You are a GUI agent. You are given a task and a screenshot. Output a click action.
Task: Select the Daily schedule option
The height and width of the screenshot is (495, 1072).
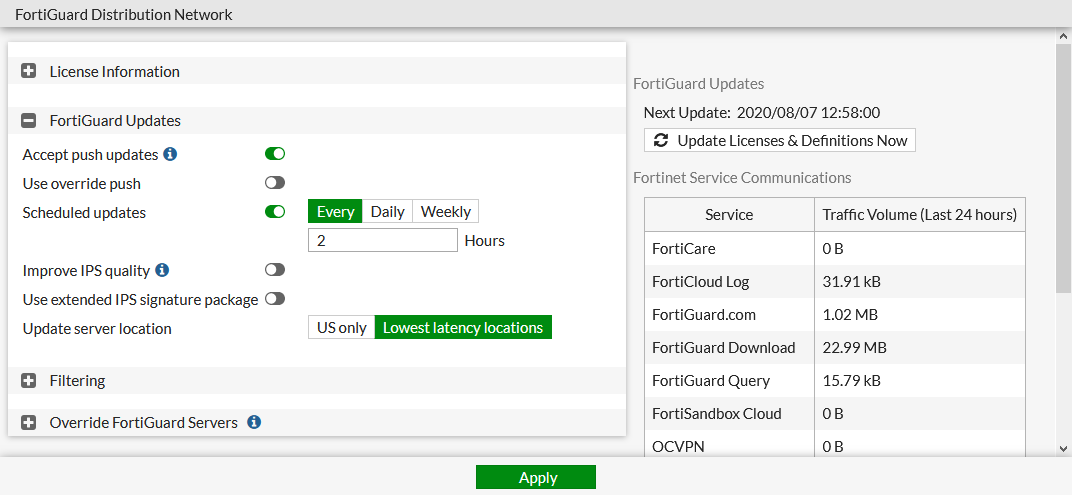point(387,212)
